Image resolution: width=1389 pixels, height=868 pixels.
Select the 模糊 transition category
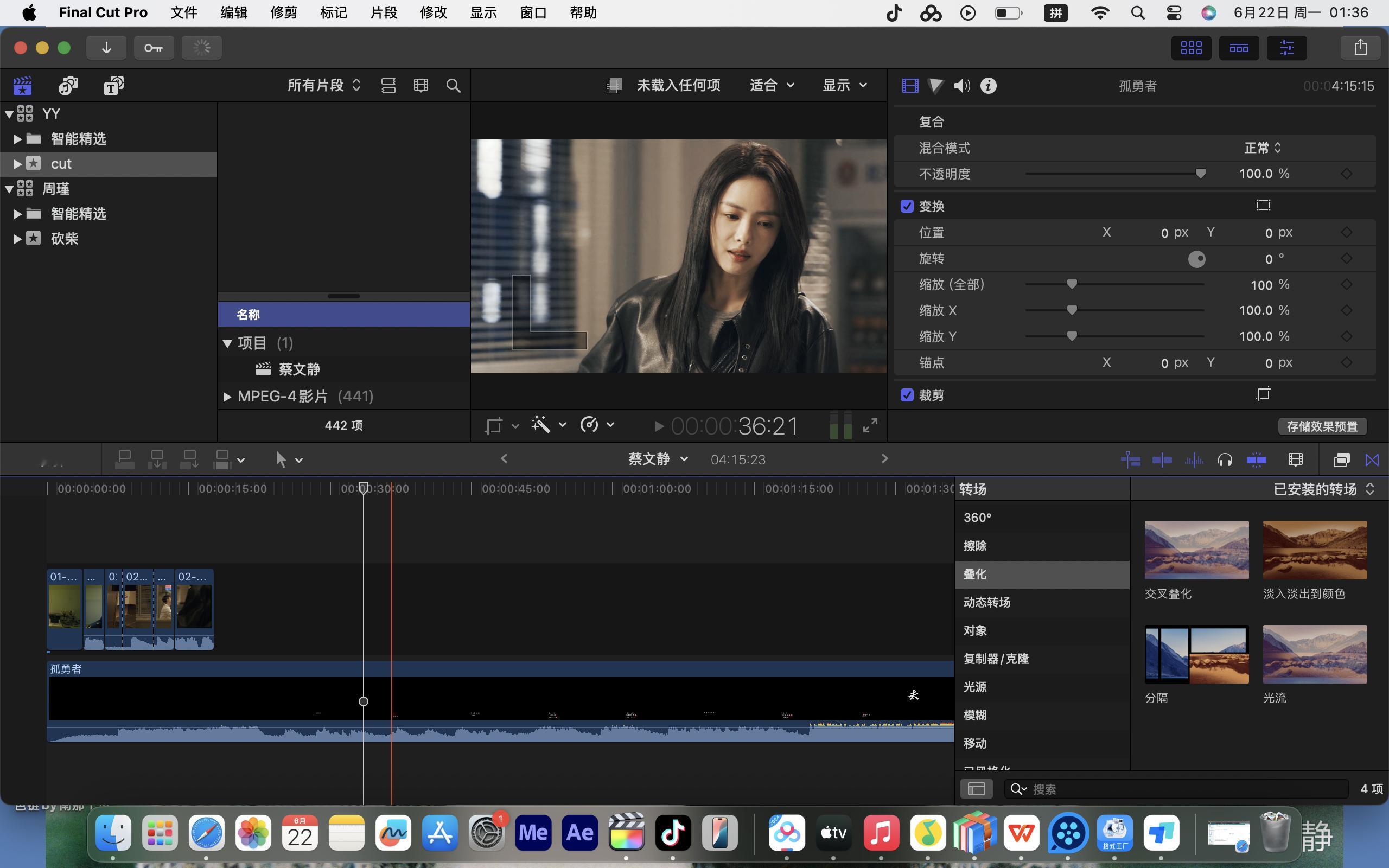pyautogui.click(x=1042, y=716)
